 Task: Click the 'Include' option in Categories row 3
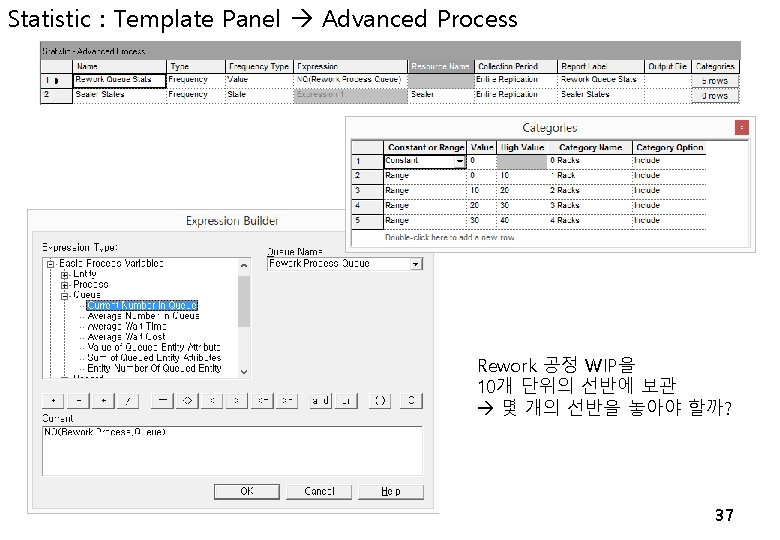pyautogui.click(x=669, y=191)
